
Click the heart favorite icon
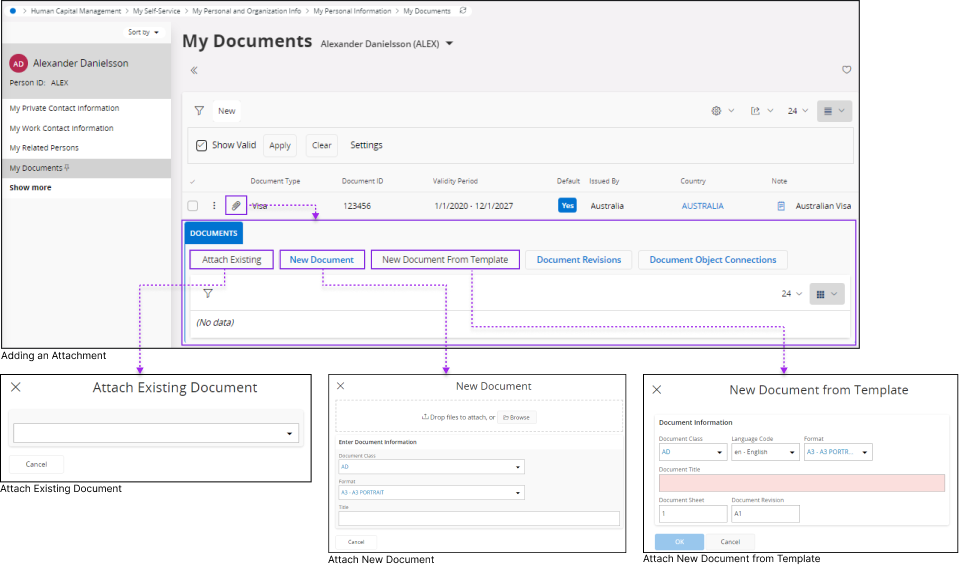coord(846,70)
